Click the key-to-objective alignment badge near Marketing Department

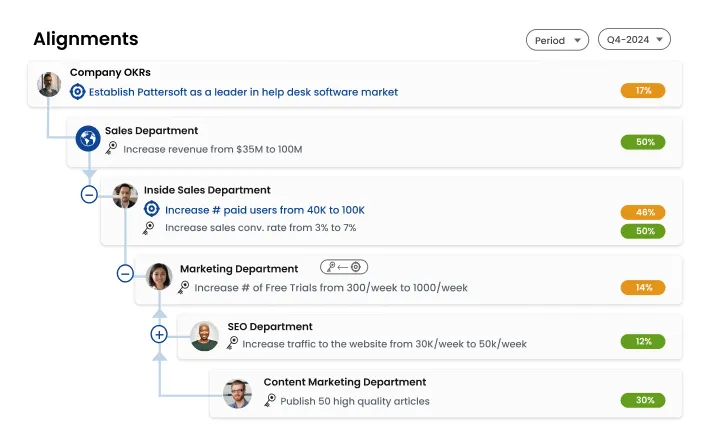pos(345,267)
